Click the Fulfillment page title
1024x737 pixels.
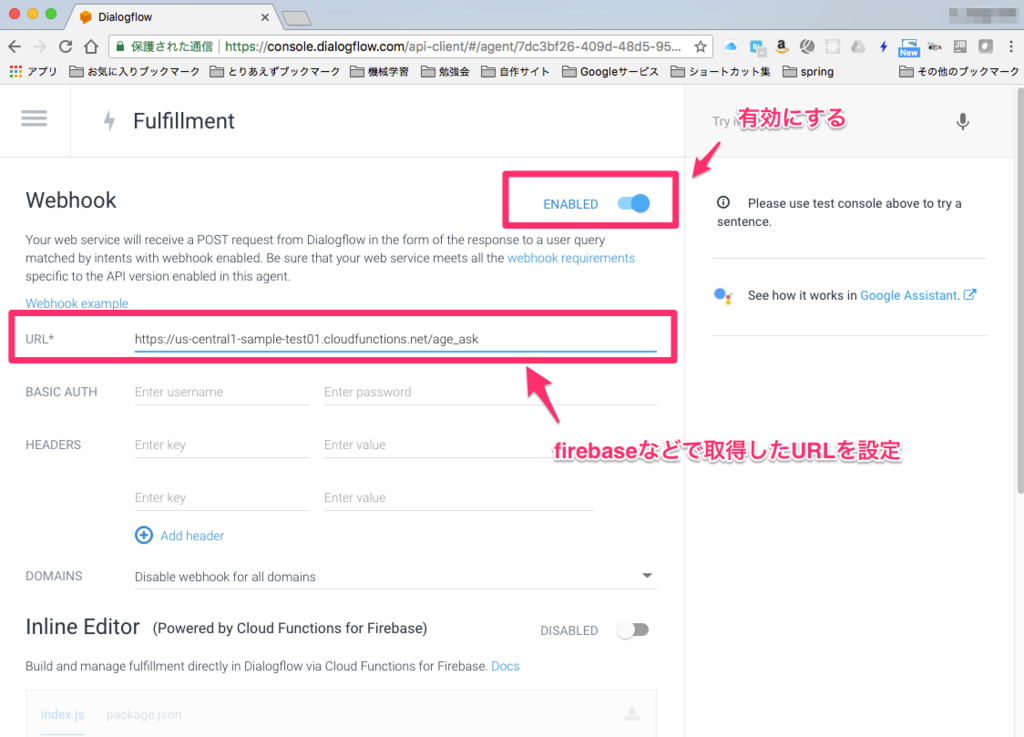184,121
